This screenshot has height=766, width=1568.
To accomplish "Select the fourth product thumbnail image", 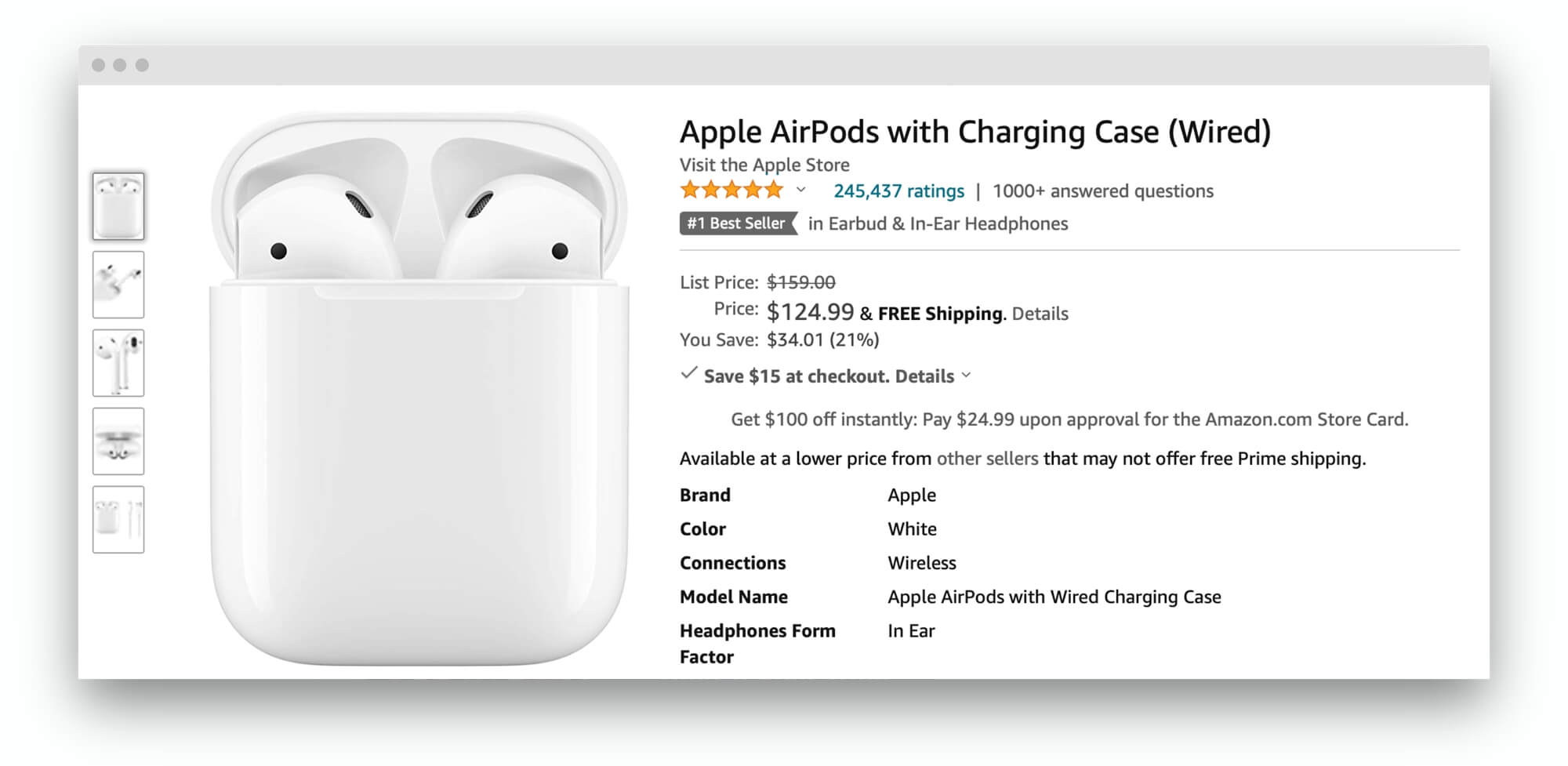I will pyautogui.click(x=118, y=441).
